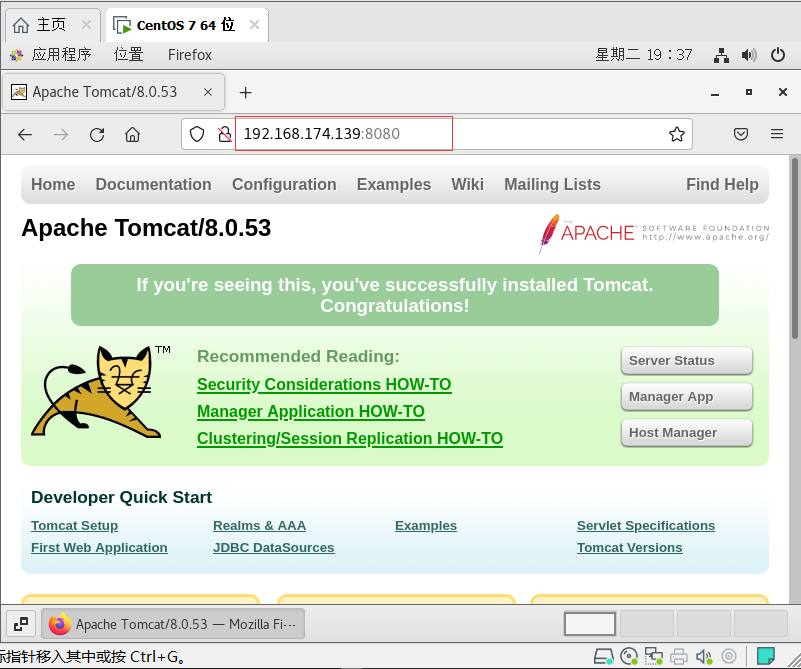Open the top navigation Examples link

[394, 184]
